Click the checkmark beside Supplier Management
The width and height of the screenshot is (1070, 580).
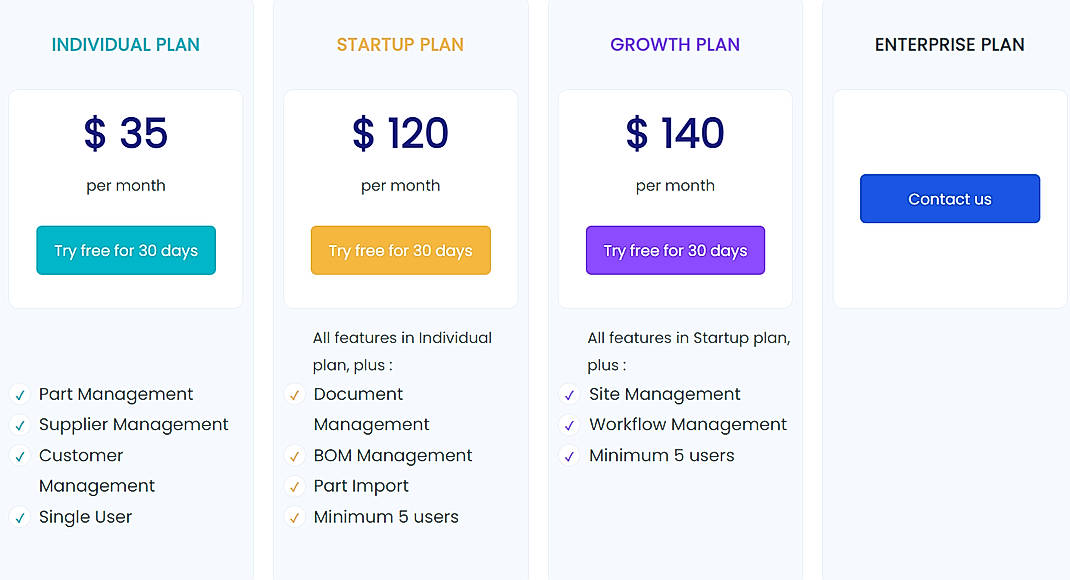point(19,425)
